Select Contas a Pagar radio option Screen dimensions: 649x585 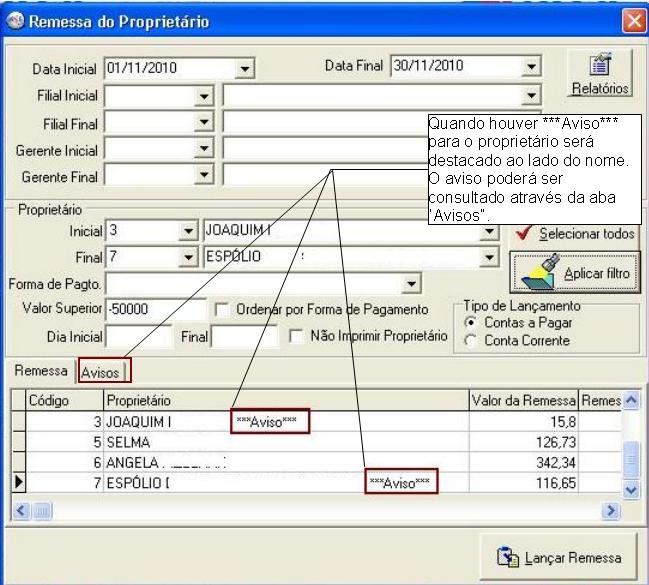[472, 325]
